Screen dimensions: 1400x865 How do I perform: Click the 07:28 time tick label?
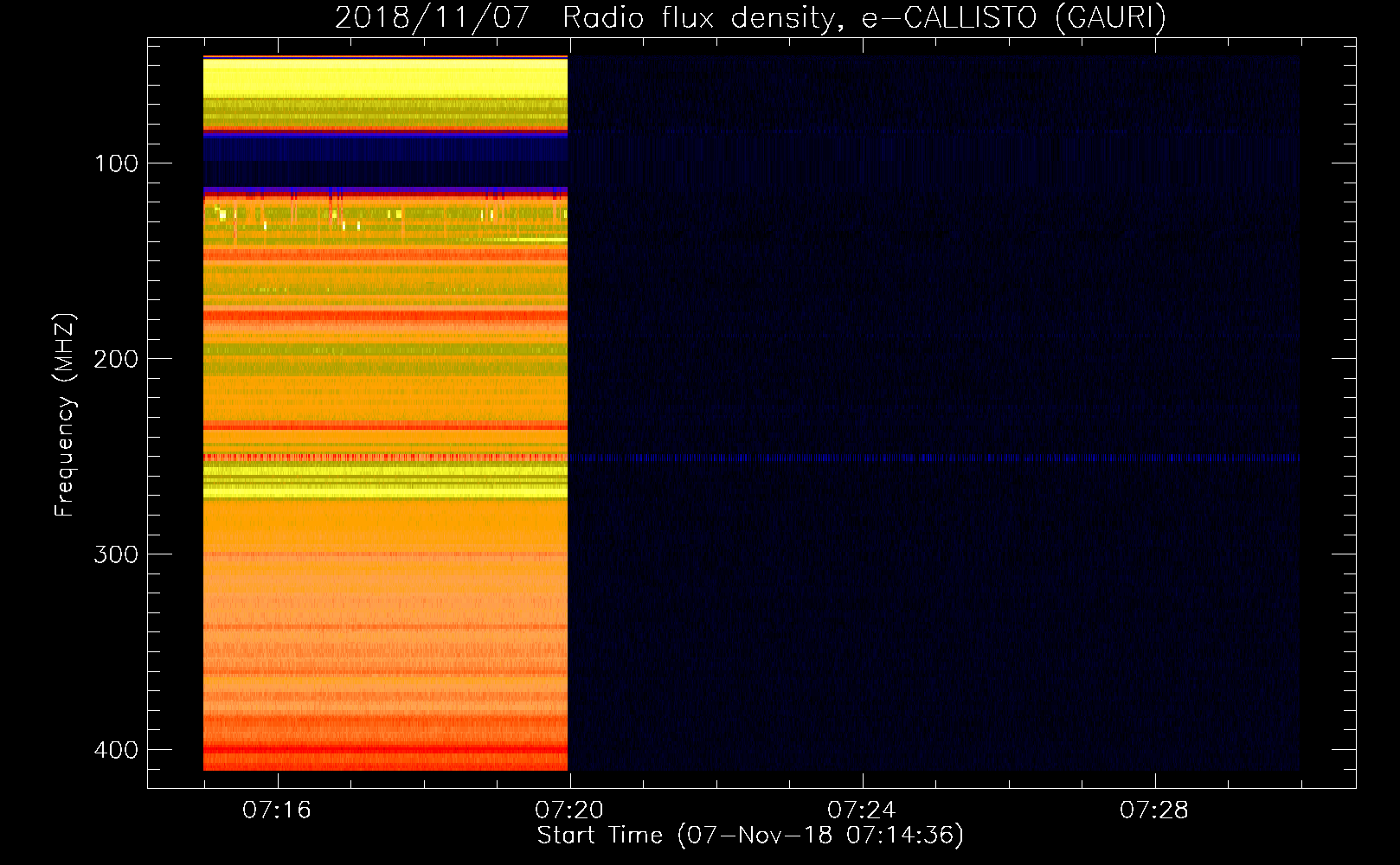pyautogui.click(x=1153, y=810)
